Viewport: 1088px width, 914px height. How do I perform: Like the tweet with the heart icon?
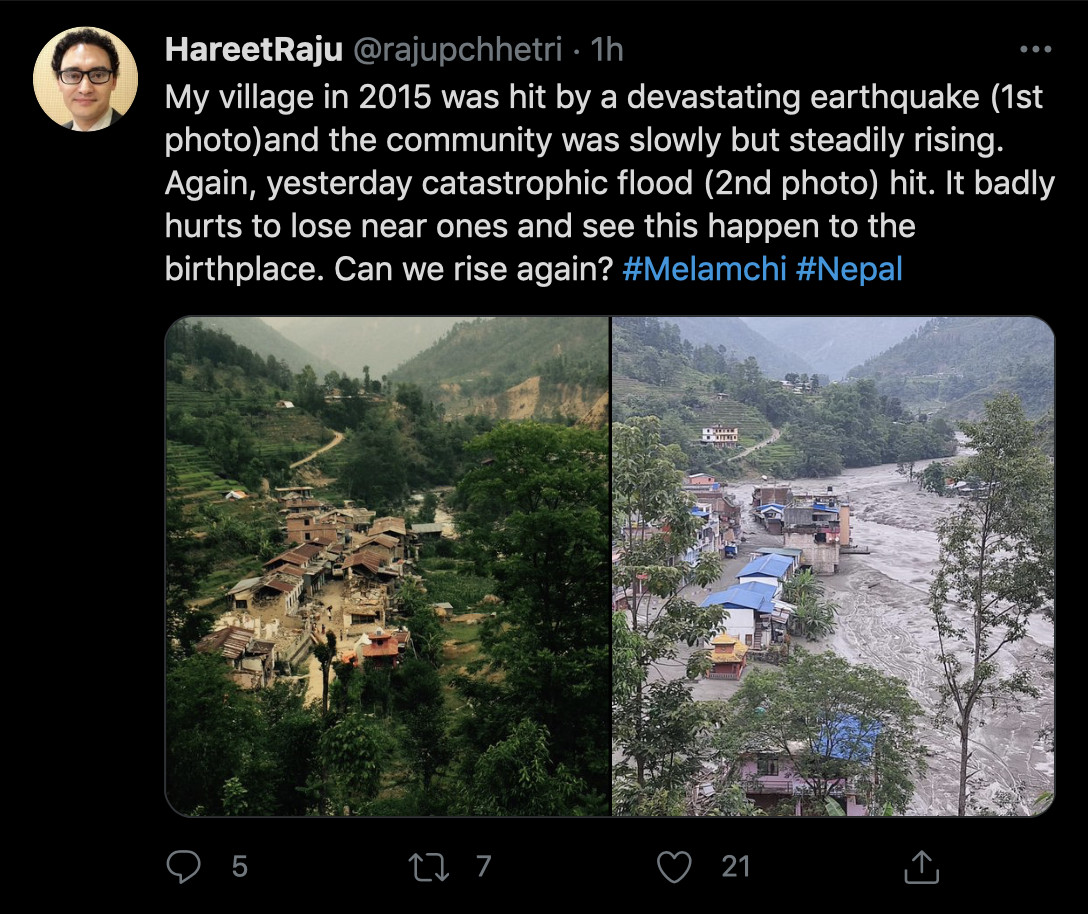pyautogui.click(x=675, y=867)
